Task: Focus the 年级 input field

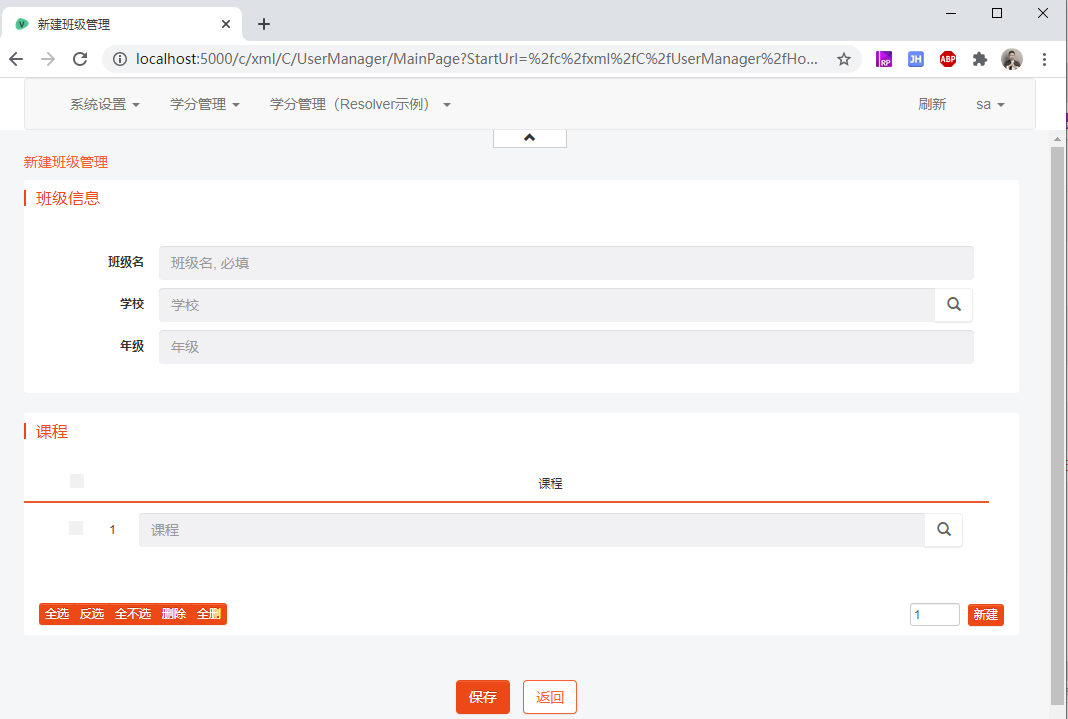Action: pyautogui.click(x=566, y=347)
